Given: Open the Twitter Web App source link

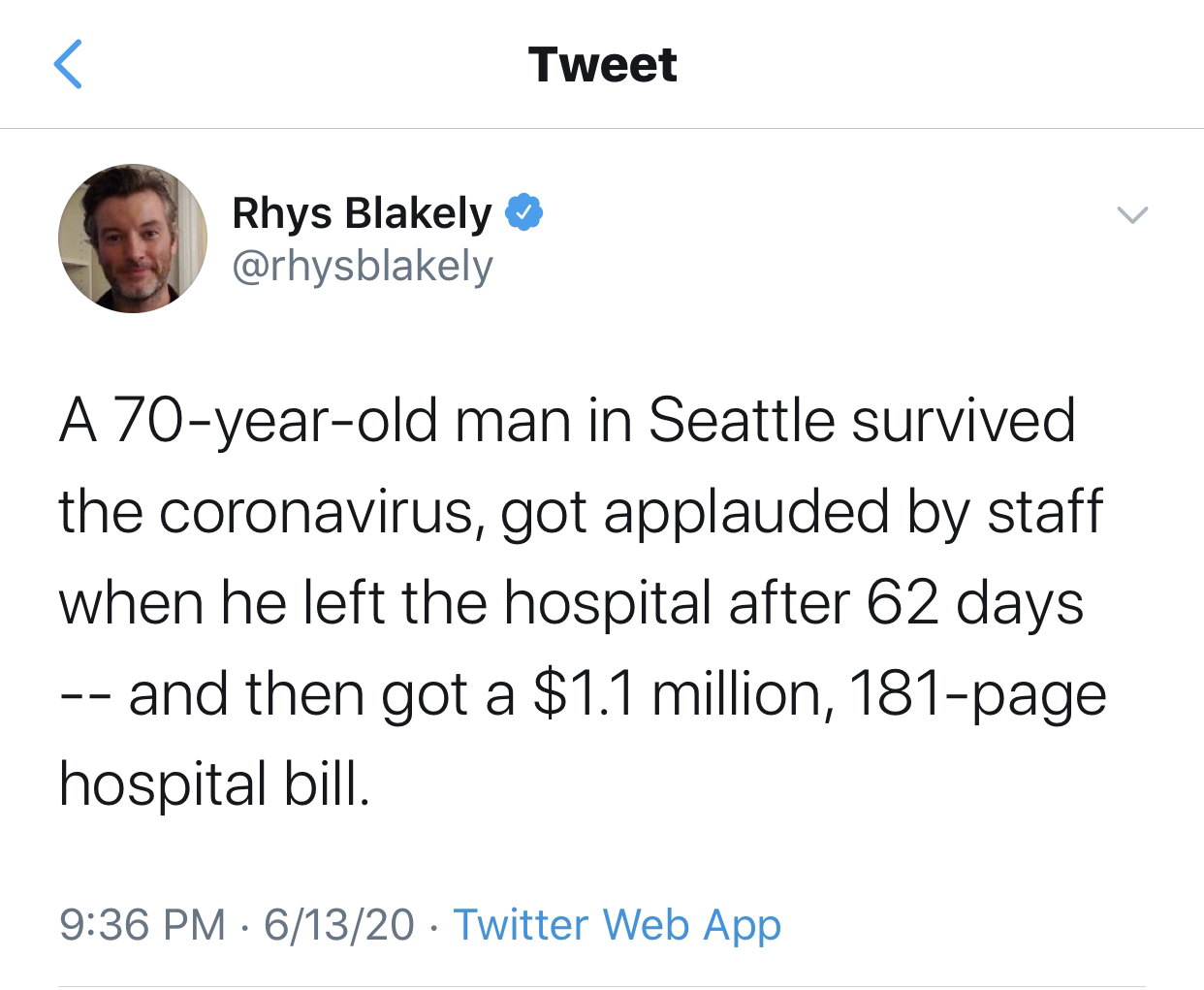Looking at the screenshot, I should (617, 924).
